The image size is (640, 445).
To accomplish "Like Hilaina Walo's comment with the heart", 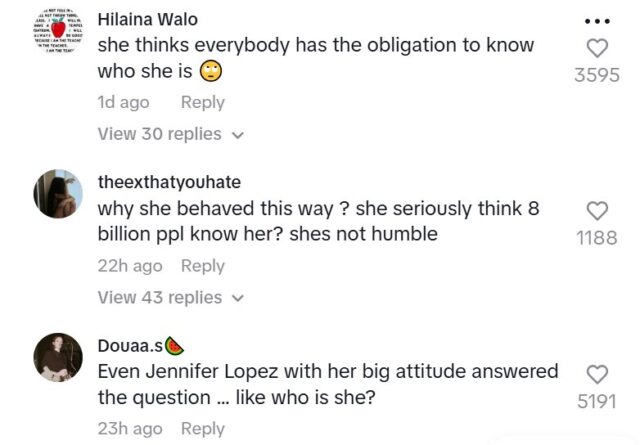I will [597, 47].
